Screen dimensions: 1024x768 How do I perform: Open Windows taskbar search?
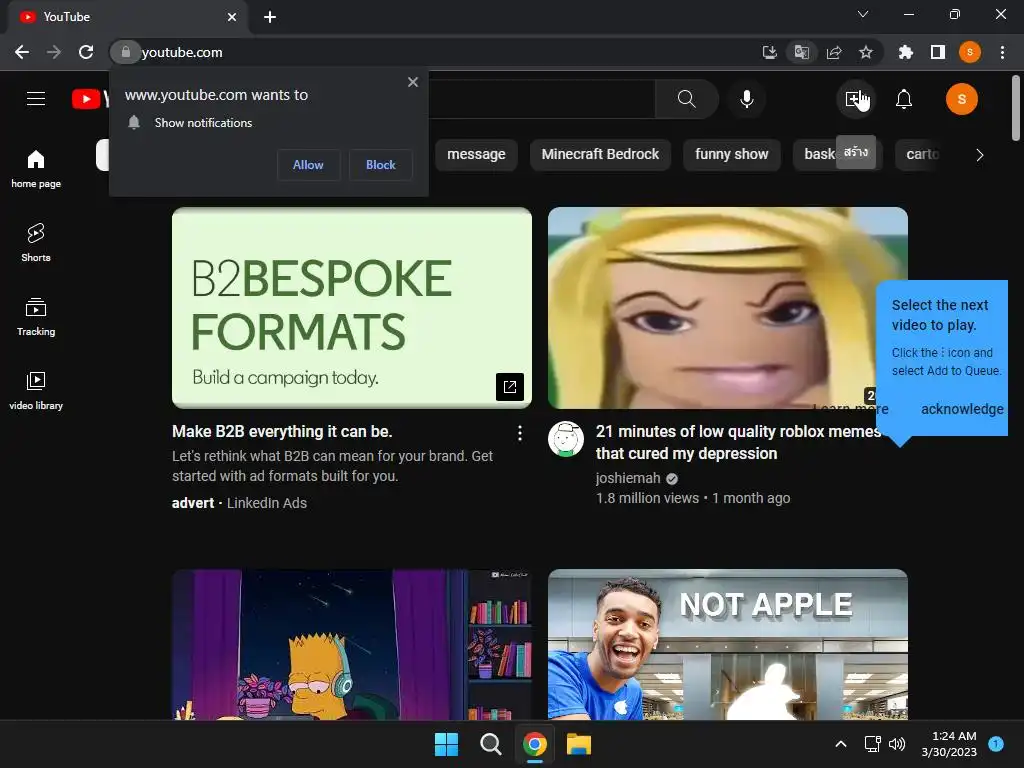(x=490, y=744)
